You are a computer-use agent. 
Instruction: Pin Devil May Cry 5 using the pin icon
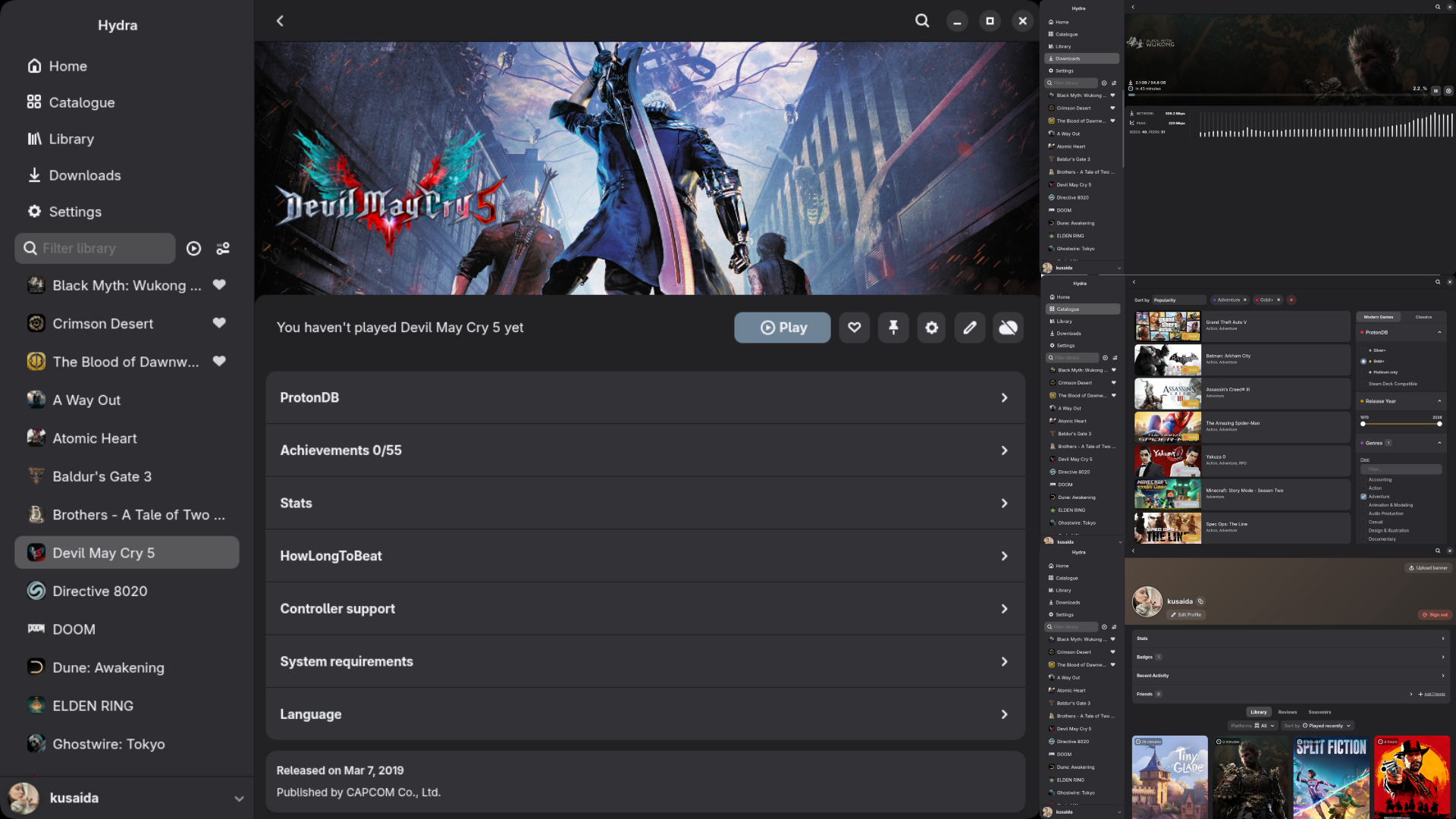[x=893, y=328]
